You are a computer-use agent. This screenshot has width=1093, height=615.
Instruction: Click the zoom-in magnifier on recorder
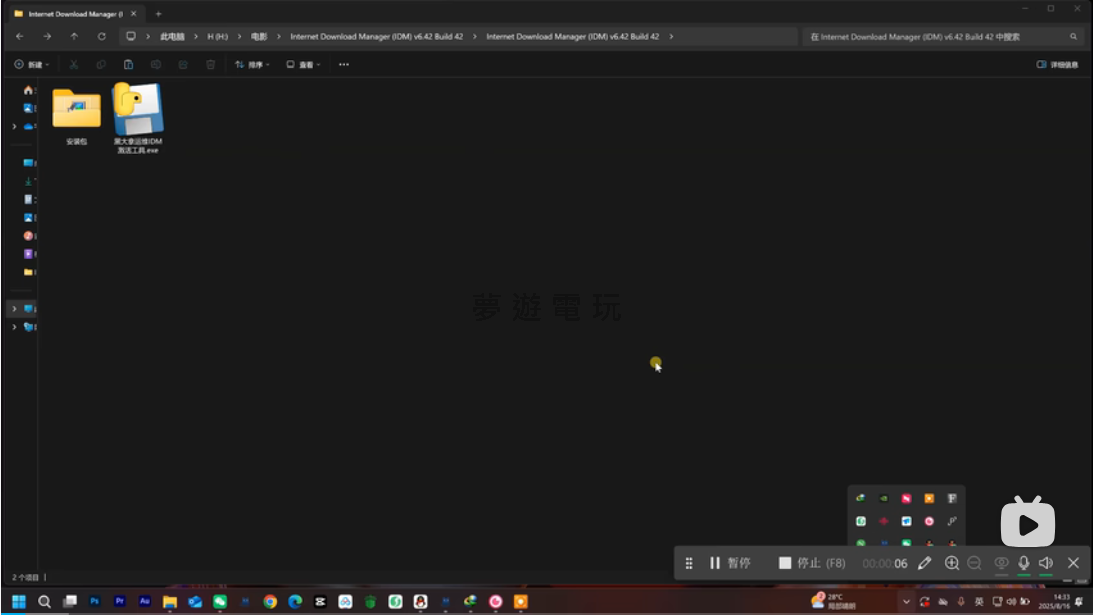pos(951,563)
